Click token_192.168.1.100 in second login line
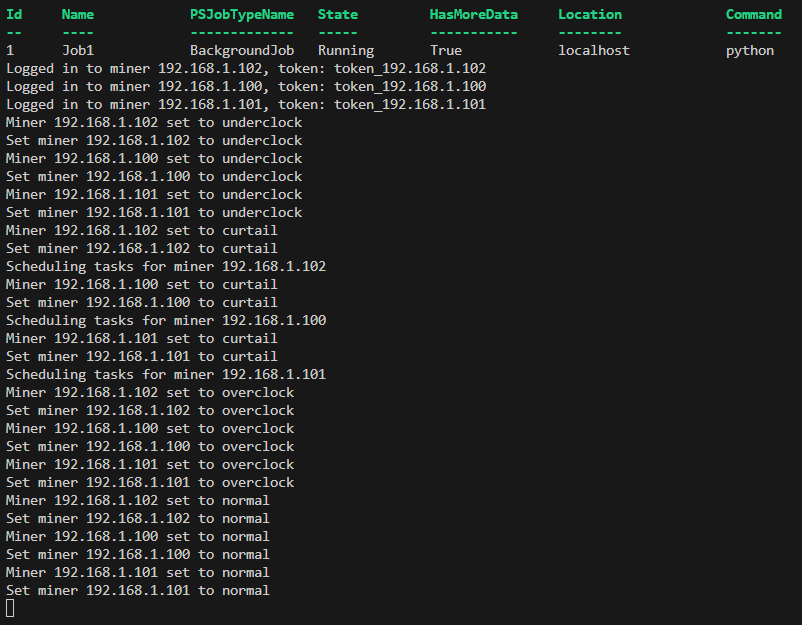This screenshot has height=625, width=802. tap(410, 86)
